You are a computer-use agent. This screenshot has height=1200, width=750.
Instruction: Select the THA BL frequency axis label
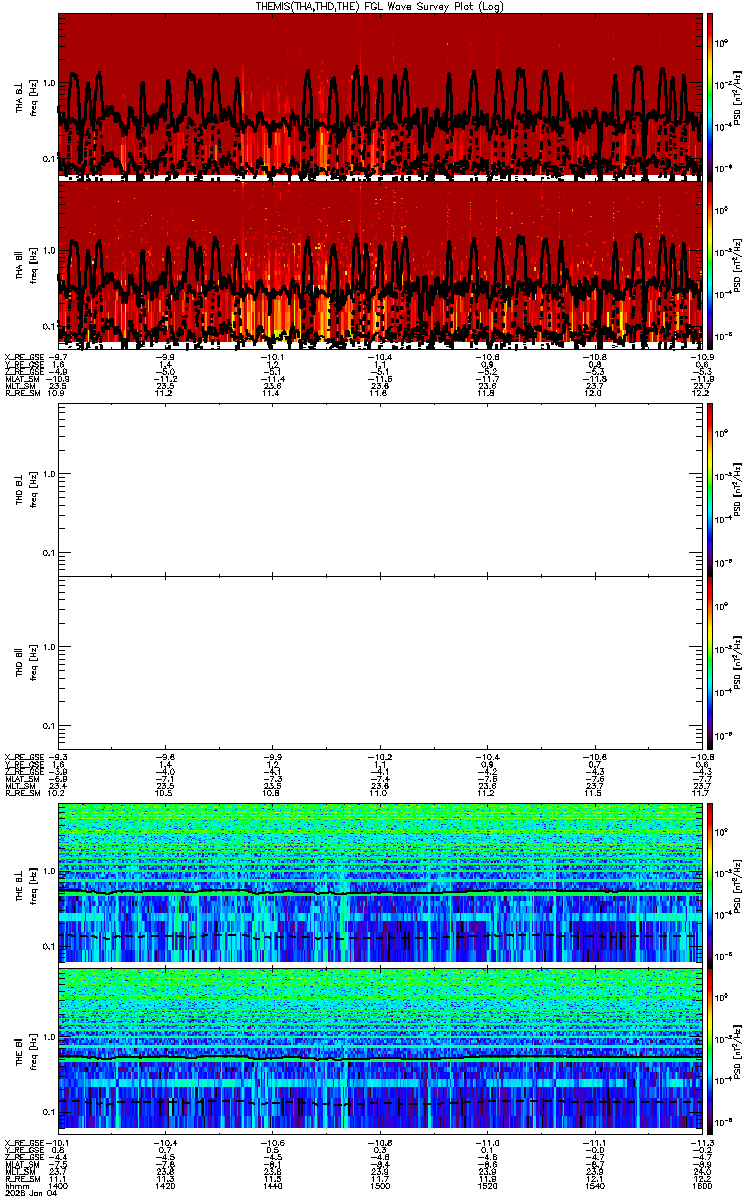point(26,97)
